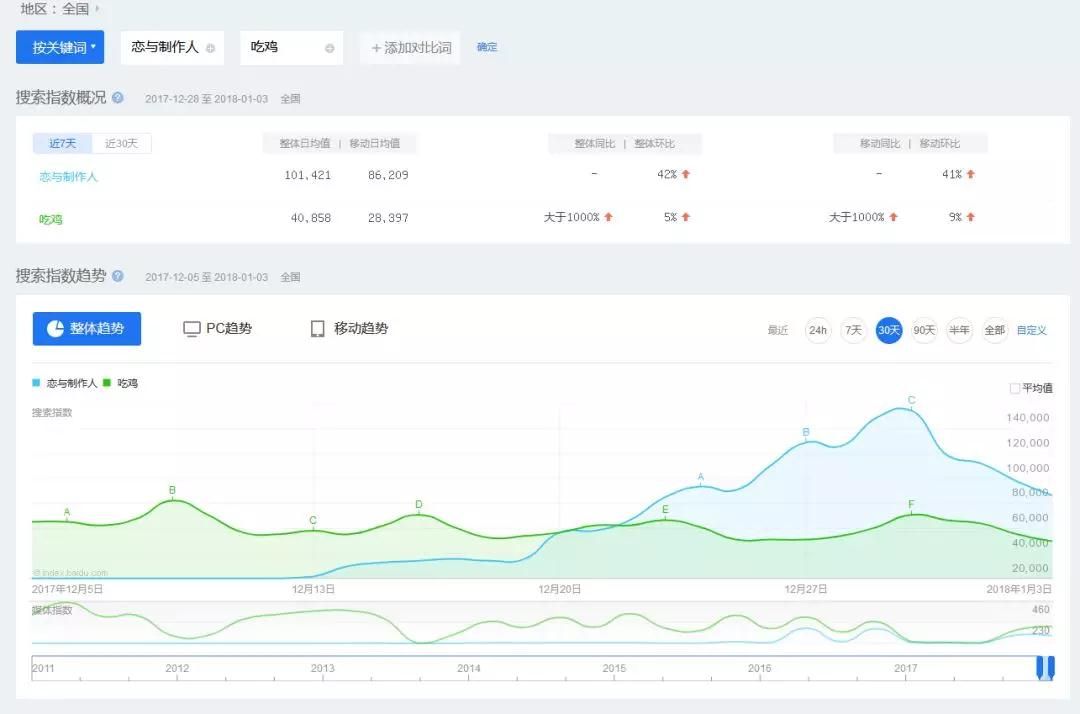The height and width of the screenshot is (714, 1080).
Task: Click the 移动环比 column header
Action: pos(939,143)
